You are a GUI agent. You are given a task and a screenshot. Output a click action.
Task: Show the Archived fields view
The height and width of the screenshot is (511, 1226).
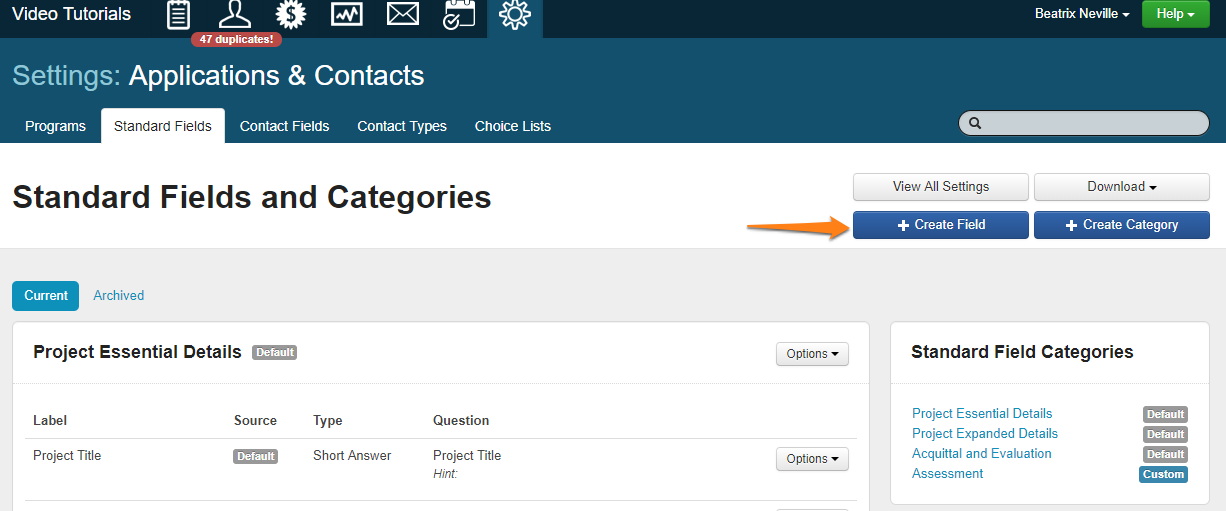118,296
